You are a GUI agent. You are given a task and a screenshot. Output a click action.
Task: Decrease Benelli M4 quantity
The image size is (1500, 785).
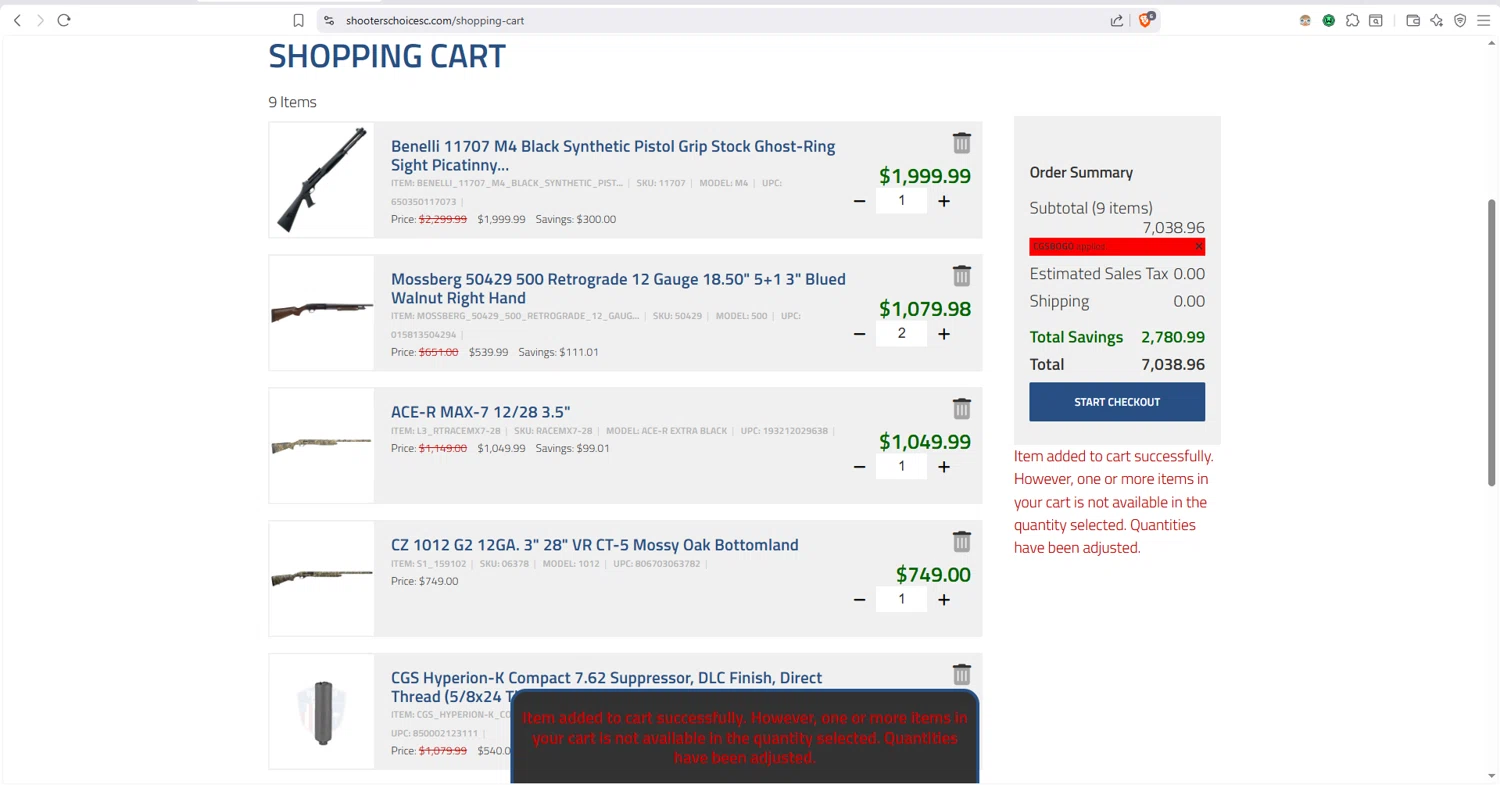point(859,201)
